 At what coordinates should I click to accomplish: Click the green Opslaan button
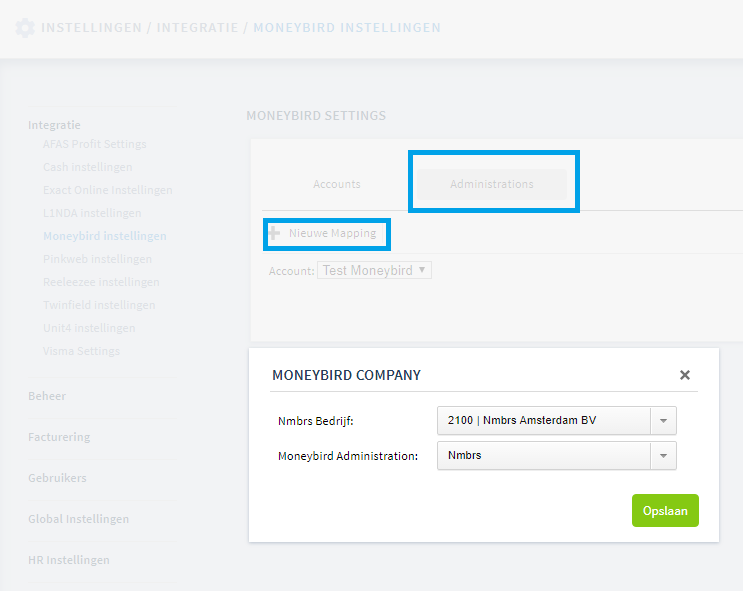click(665, 510)
